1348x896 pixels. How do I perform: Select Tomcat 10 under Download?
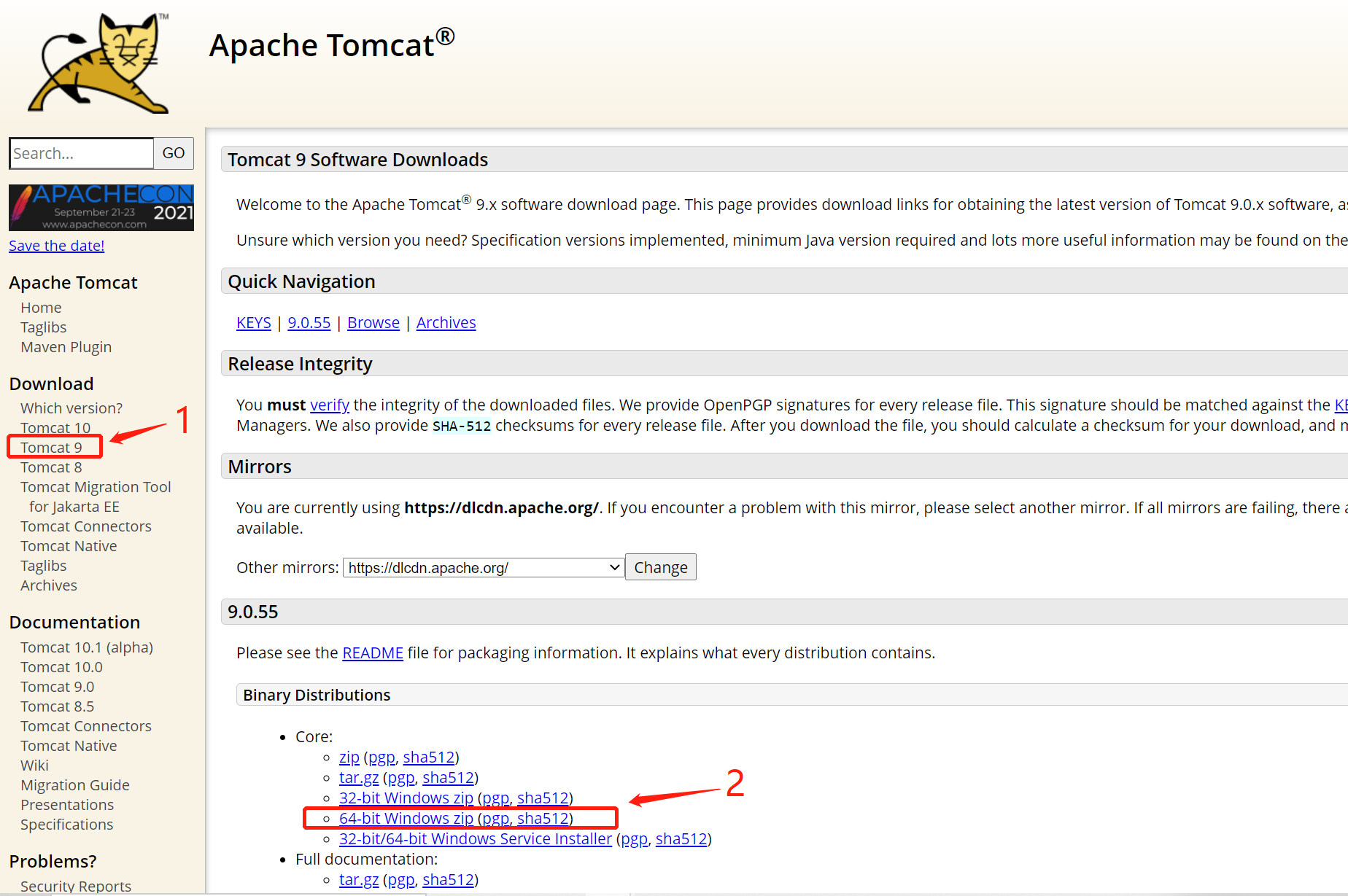[x=55, y=428]
